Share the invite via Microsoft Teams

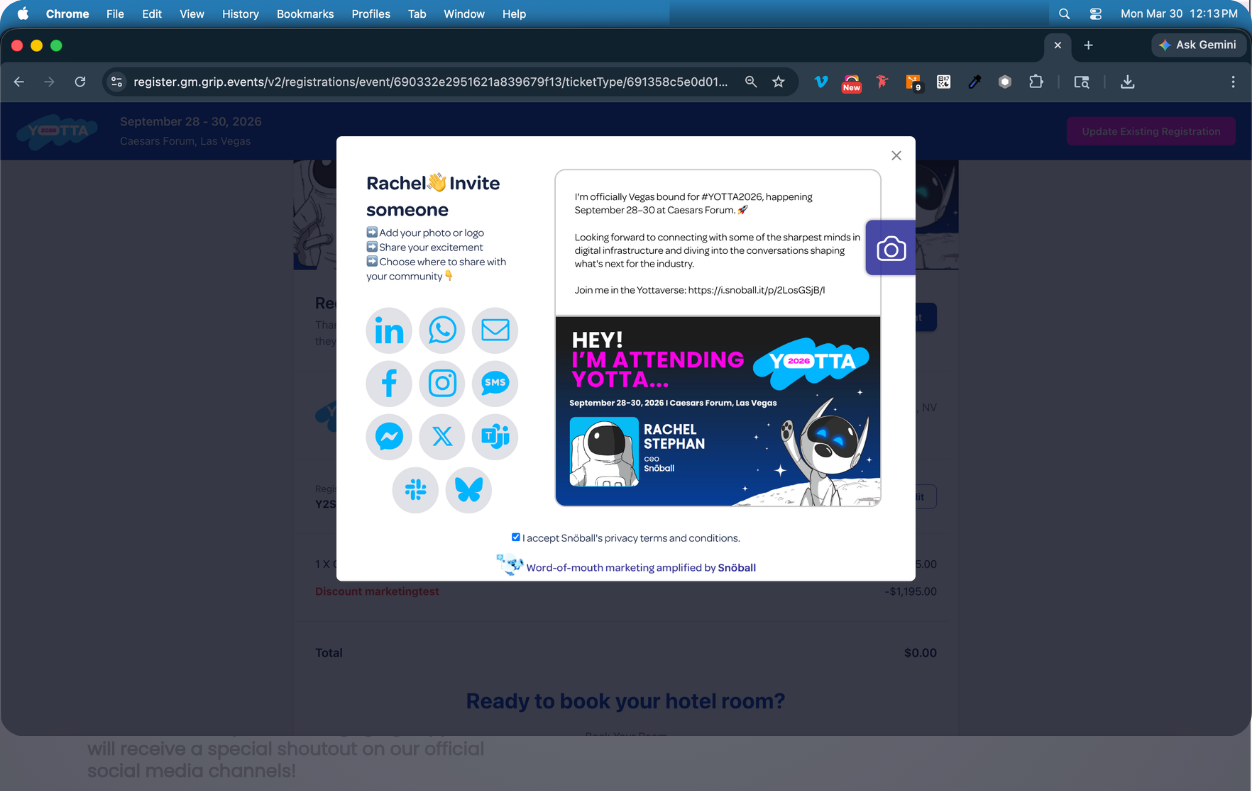pos(495,437)
